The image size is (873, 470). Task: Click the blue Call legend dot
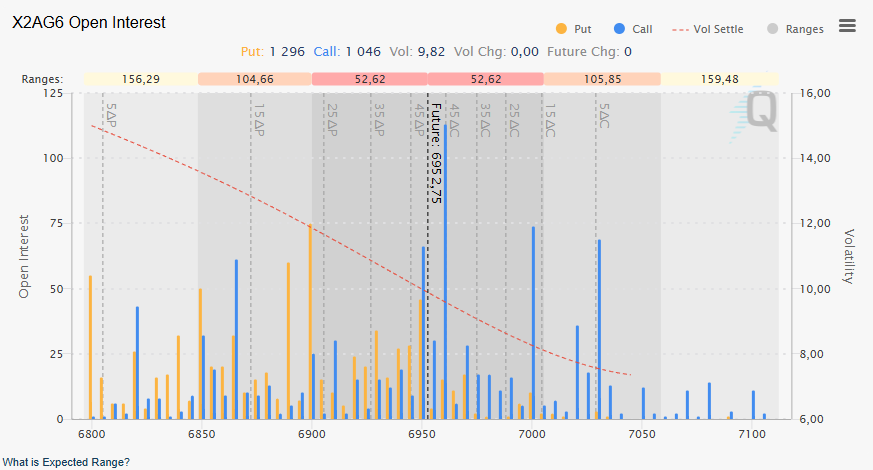tap(620, 30)
